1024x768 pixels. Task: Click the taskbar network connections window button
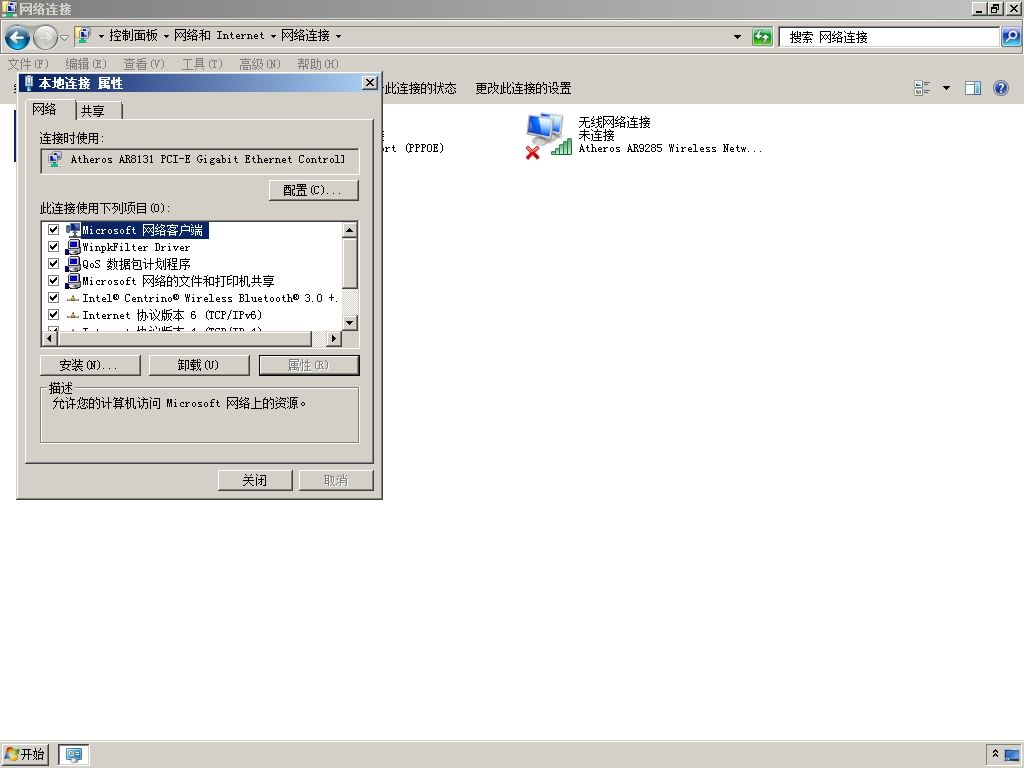click(74, 755)
